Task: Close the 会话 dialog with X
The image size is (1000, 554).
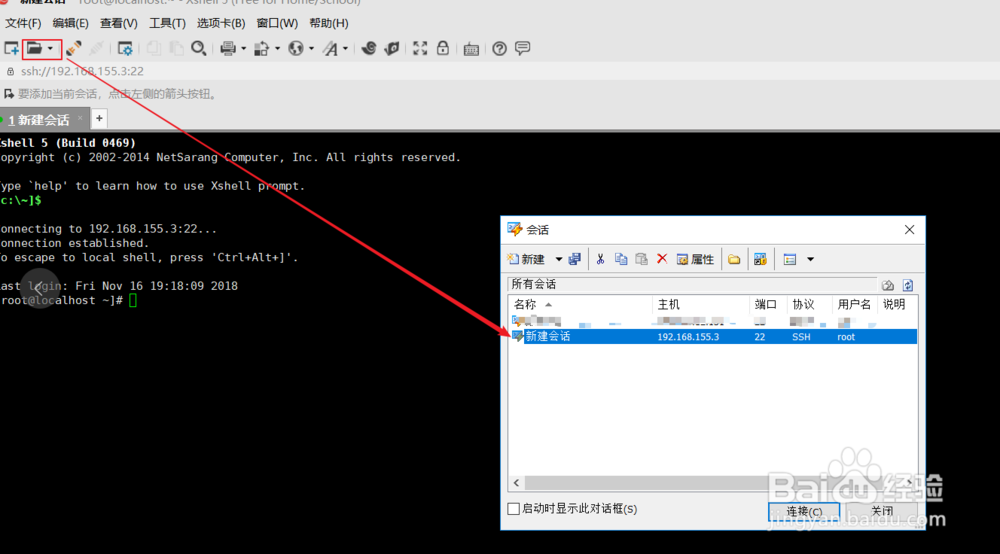Action: coord(909,230)
